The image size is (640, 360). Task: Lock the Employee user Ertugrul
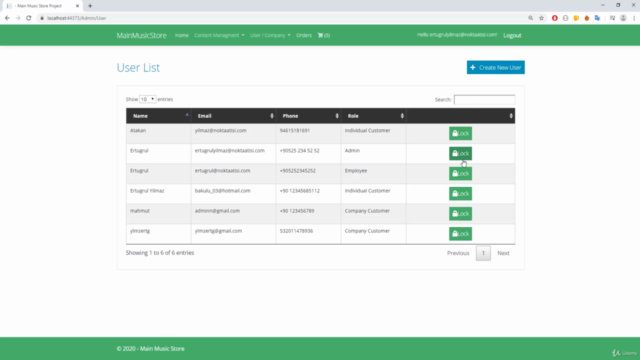click(x=460, y=173)
